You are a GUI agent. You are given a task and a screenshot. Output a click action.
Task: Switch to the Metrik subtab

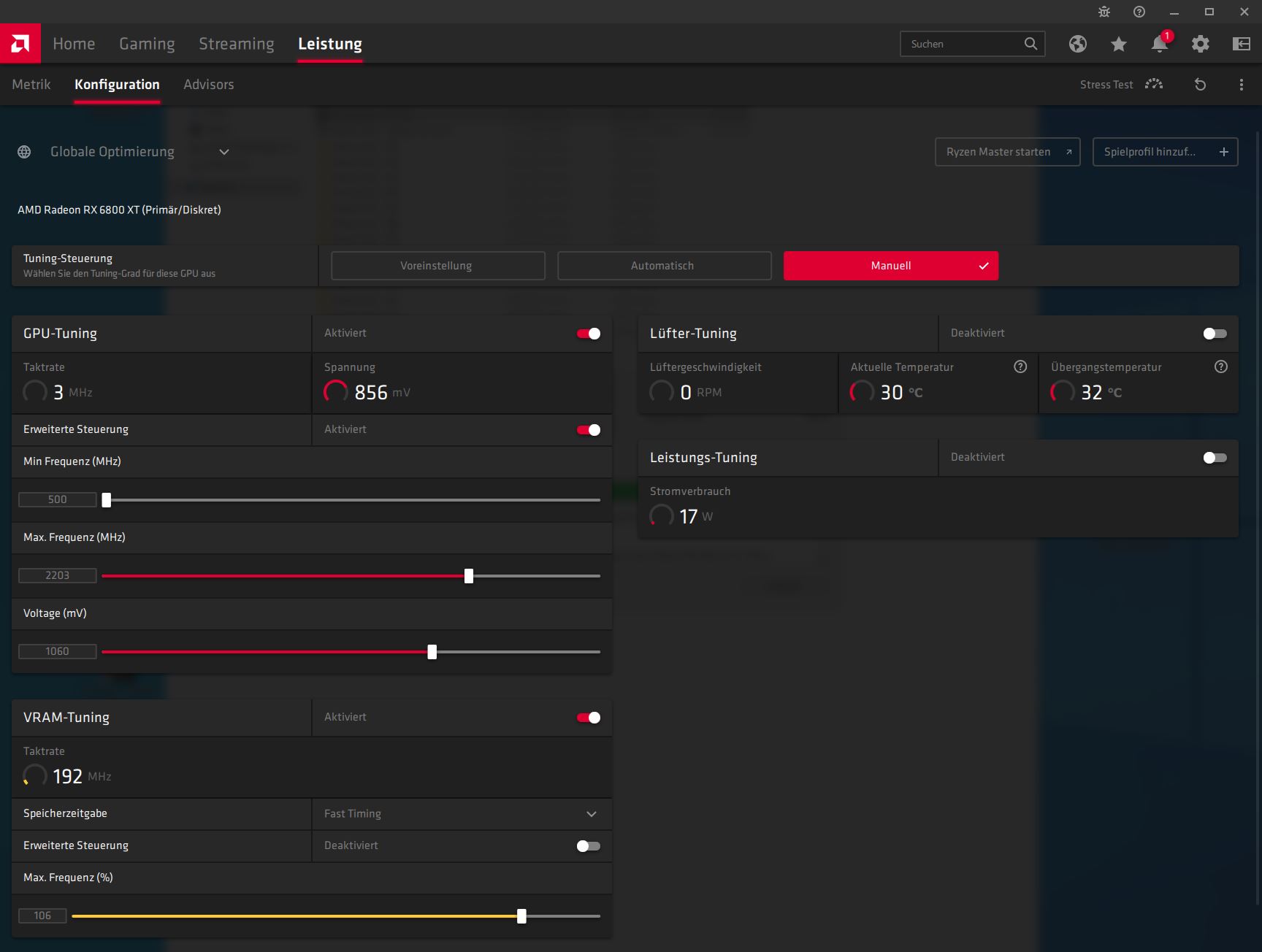pyautogui.click(x=31, y=85)
